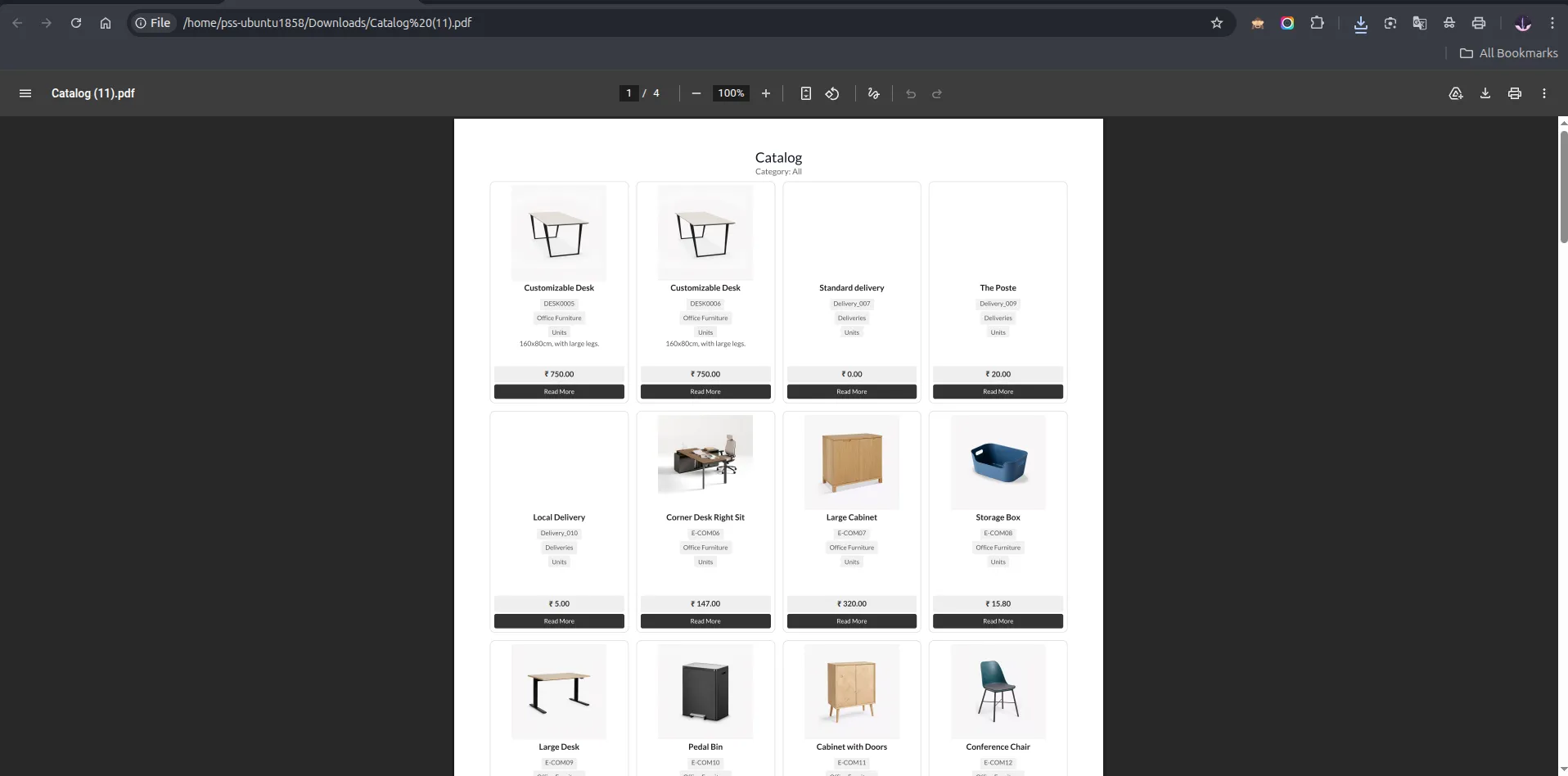Rotate the document counterclockwise
Screen dimensions: 1568x776
pos(832,93)
